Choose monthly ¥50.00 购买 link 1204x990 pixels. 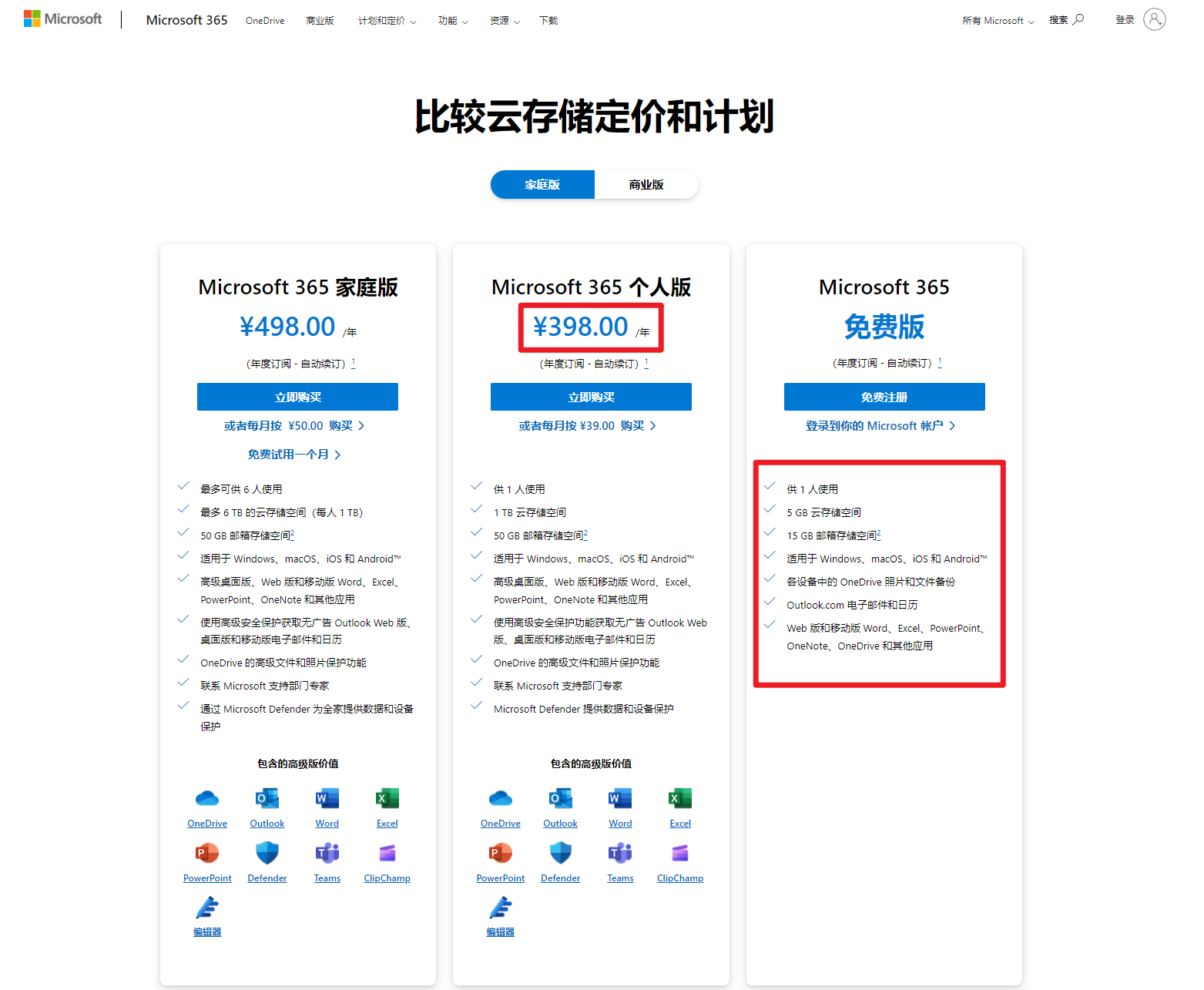coord(294,425)
